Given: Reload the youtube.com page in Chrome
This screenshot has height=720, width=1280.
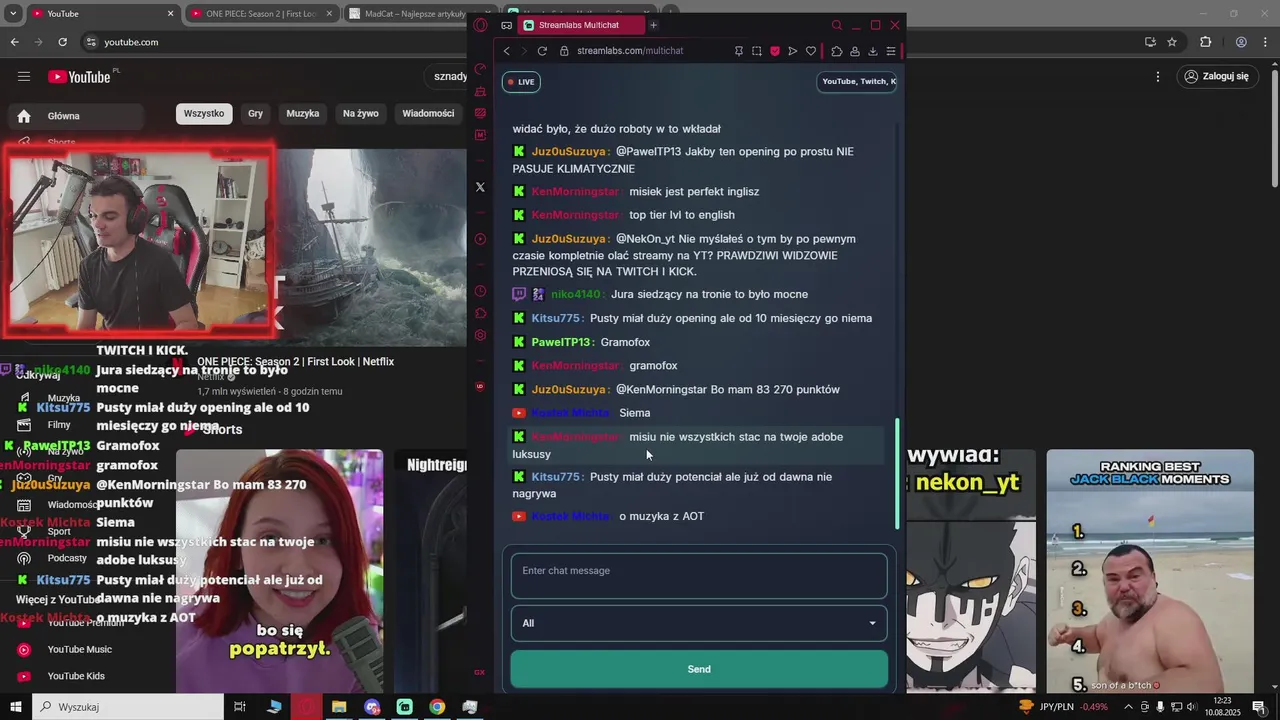Looking at the screenshot, I should coord(62,42).
